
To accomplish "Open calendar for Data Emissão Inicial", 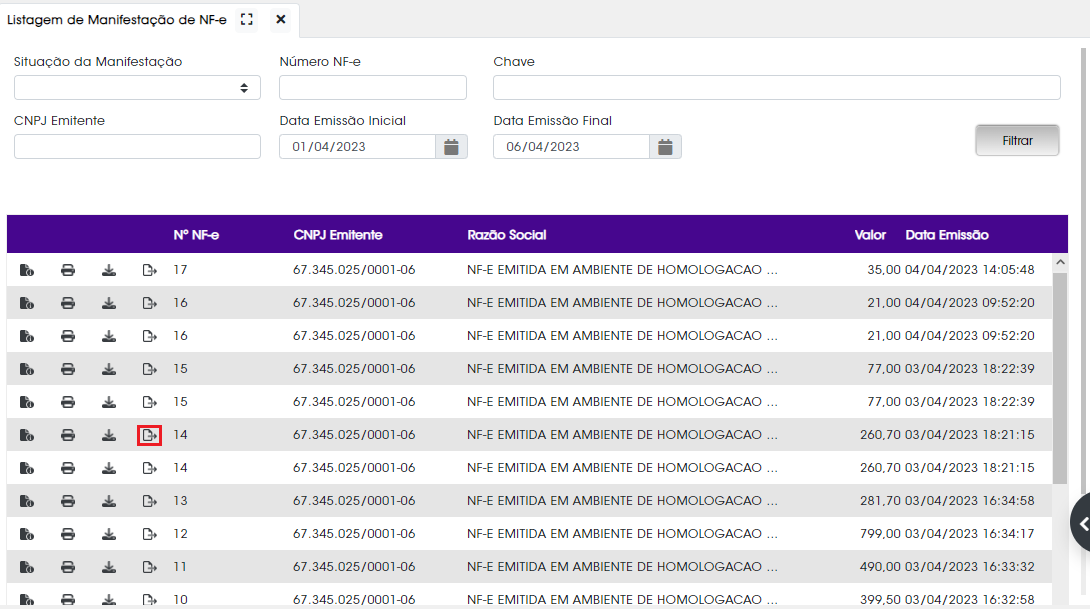I will click(451, 147).
